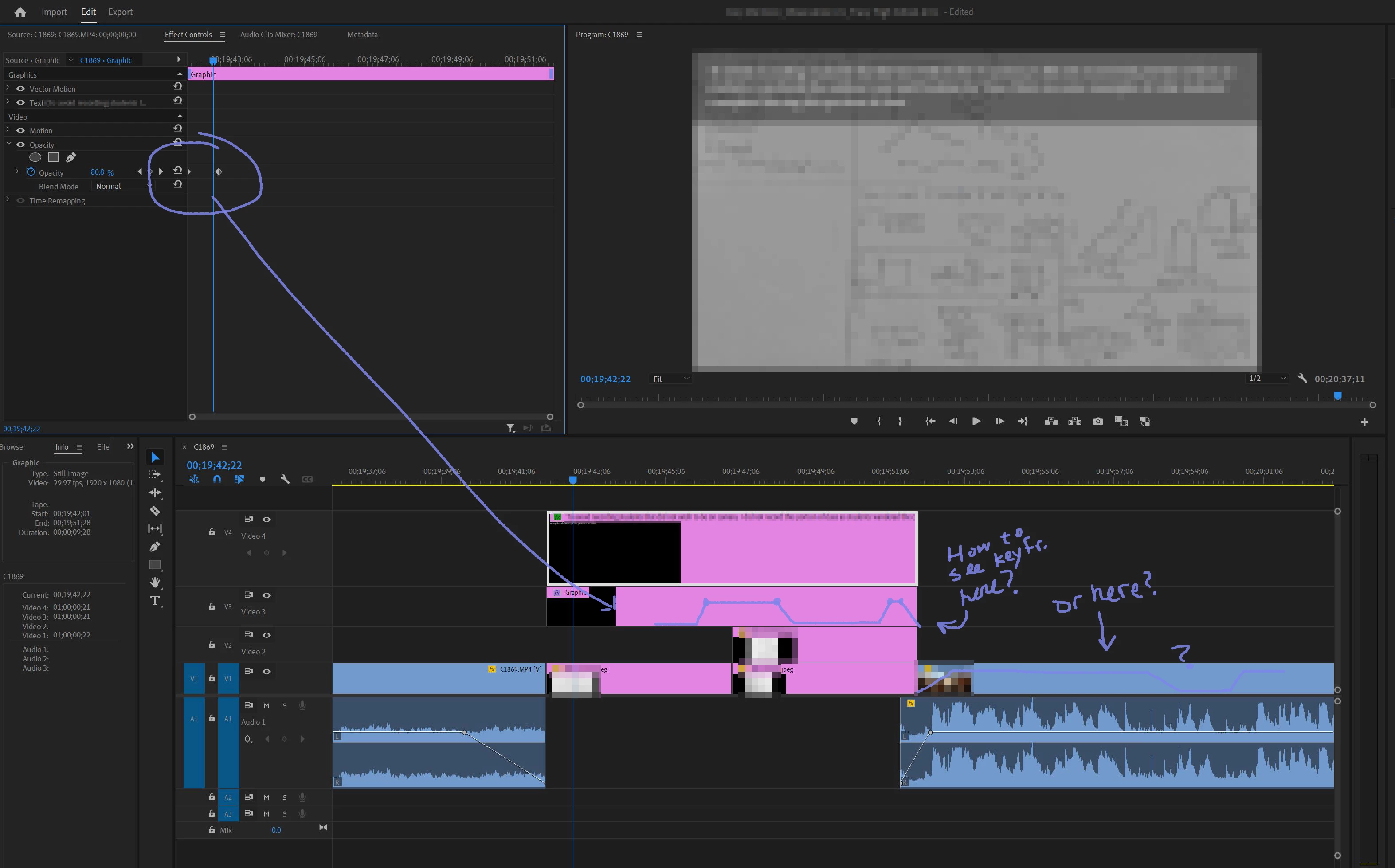Toggle Opacity animation stopwatch
1395x868 pixels.
tap(31, 172)
